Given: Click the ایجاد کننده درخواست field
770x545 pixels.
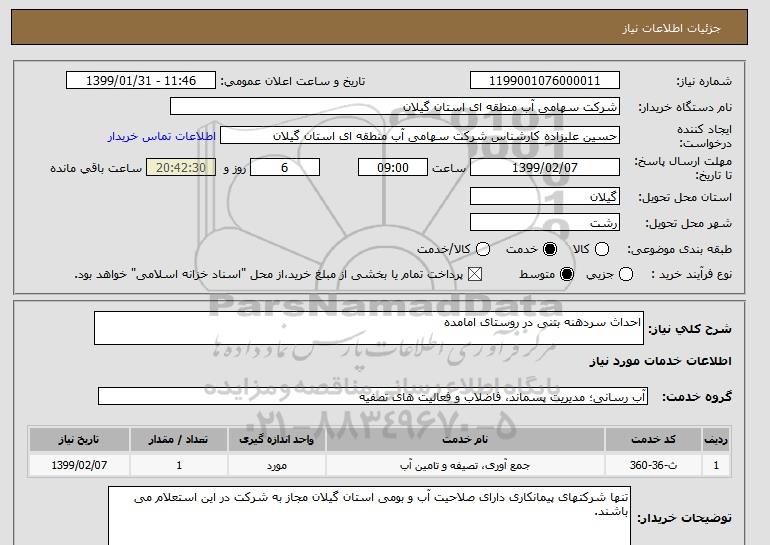Looking at the screenshot, I should click(x=420, y=136).
